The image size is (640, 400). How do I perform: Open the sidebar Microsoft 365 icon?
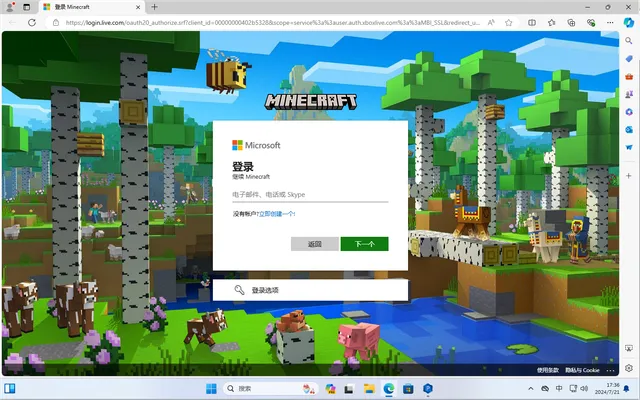pyautogui.click(x=629, y=112)
